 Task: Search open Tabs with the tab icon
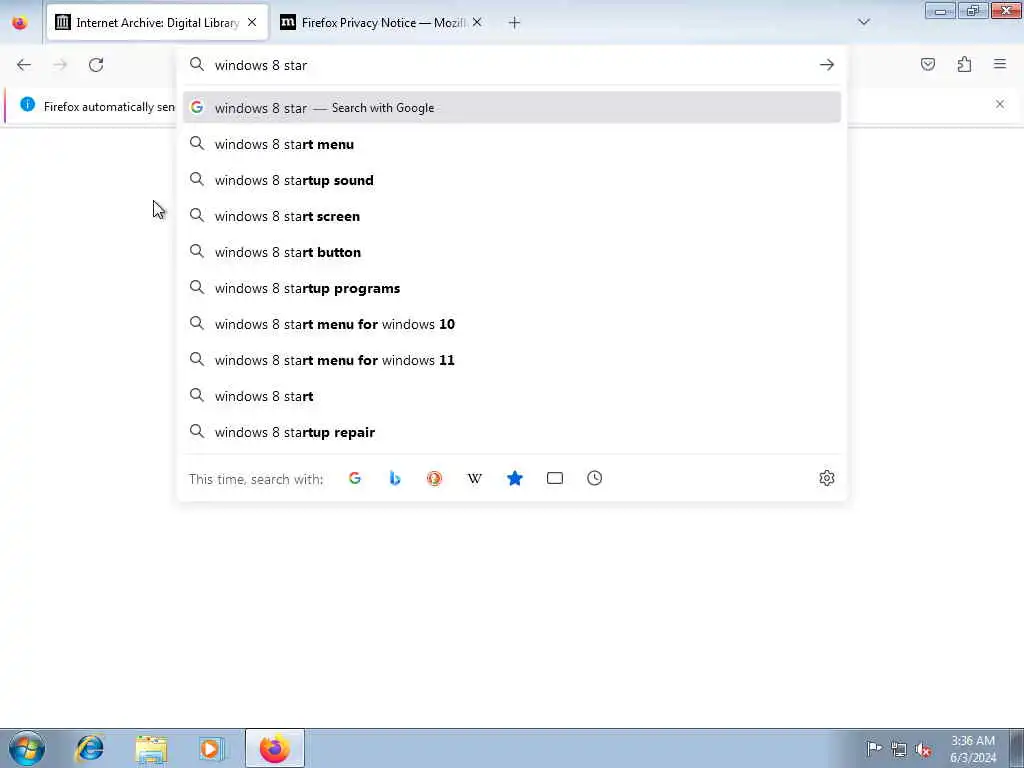pyautogui.click(x=554, y=478)
